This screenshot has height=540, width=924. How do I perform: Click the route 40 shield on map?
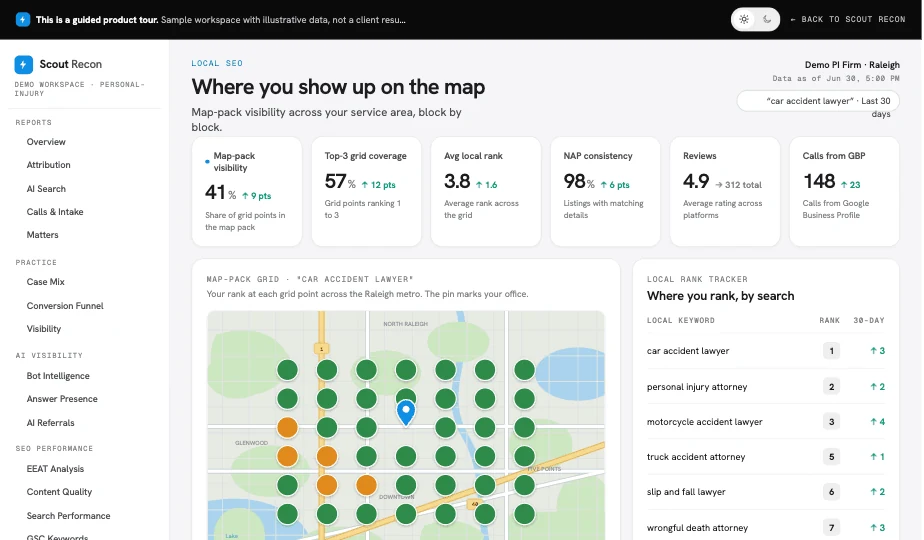point(473,504)
